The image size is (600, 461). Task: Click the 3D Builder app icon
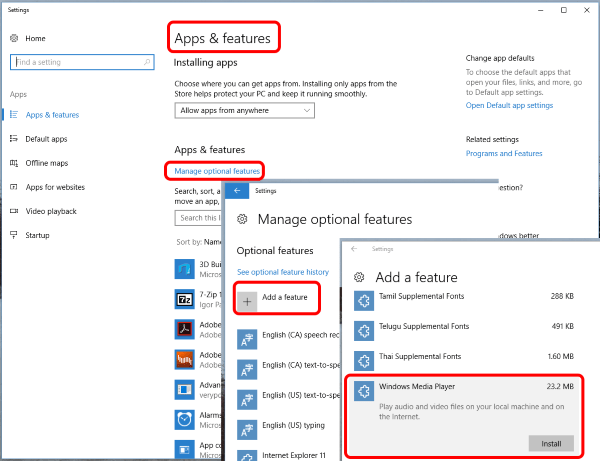184,269
